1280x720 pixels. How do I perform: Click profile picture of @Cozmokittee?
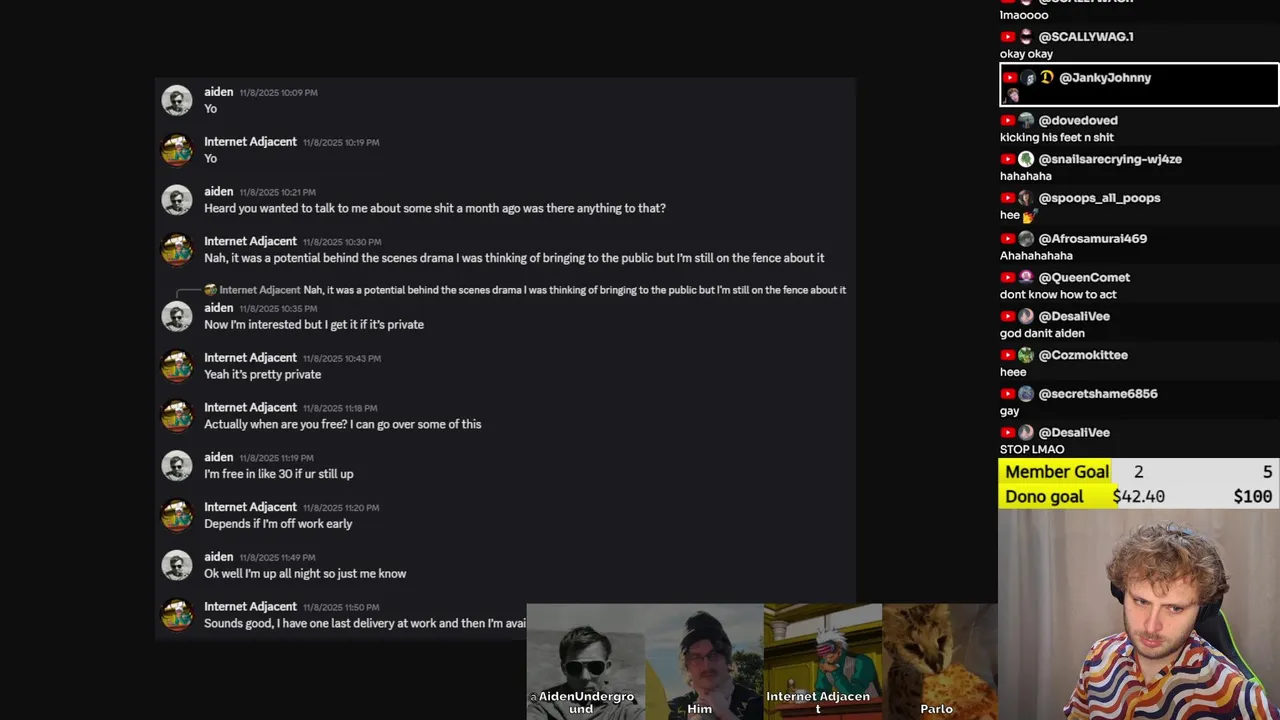(x=1026, y=355)
